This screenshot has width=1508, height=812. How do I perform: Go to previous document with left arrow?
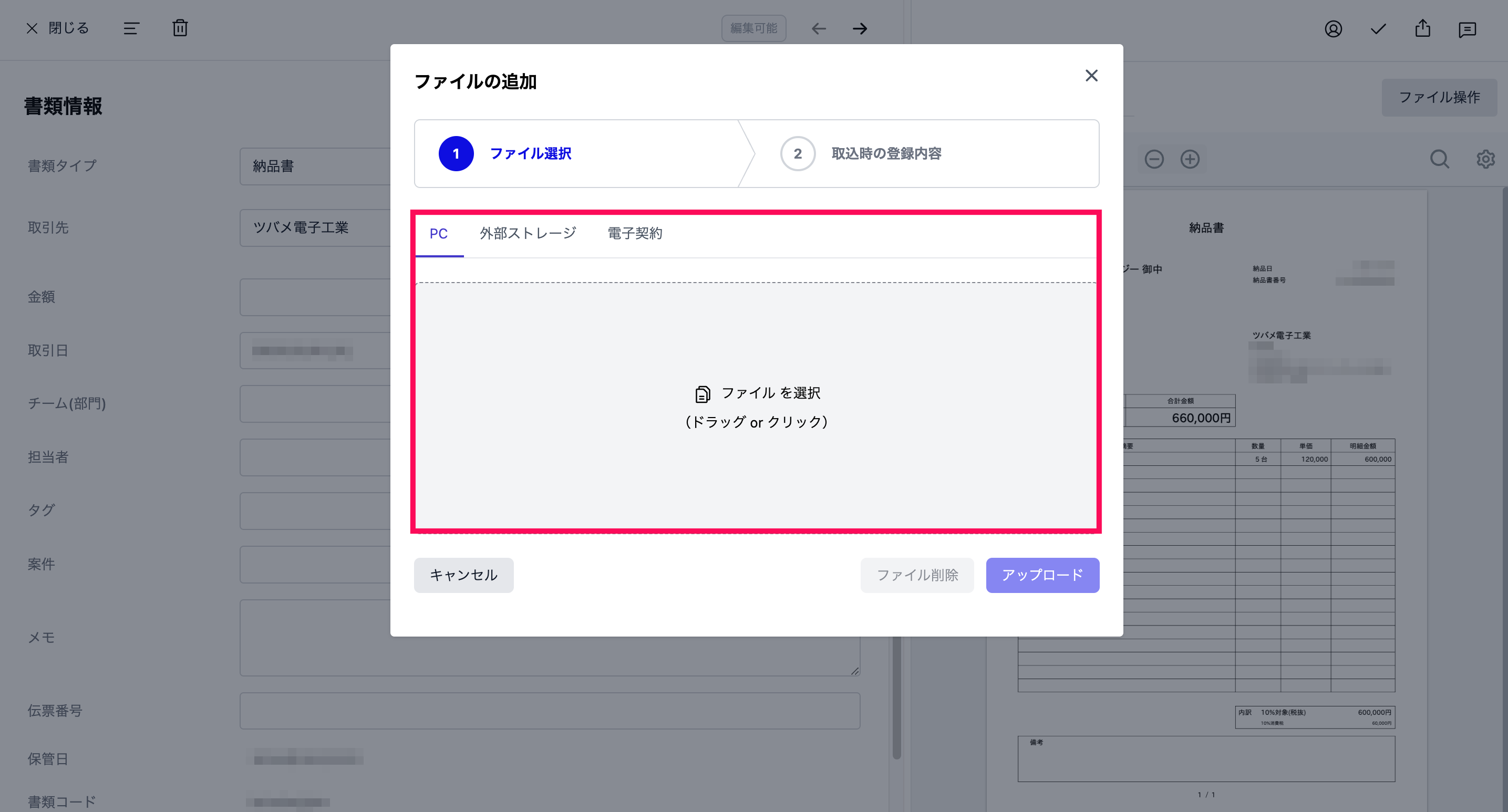click(x=819, y=28)
